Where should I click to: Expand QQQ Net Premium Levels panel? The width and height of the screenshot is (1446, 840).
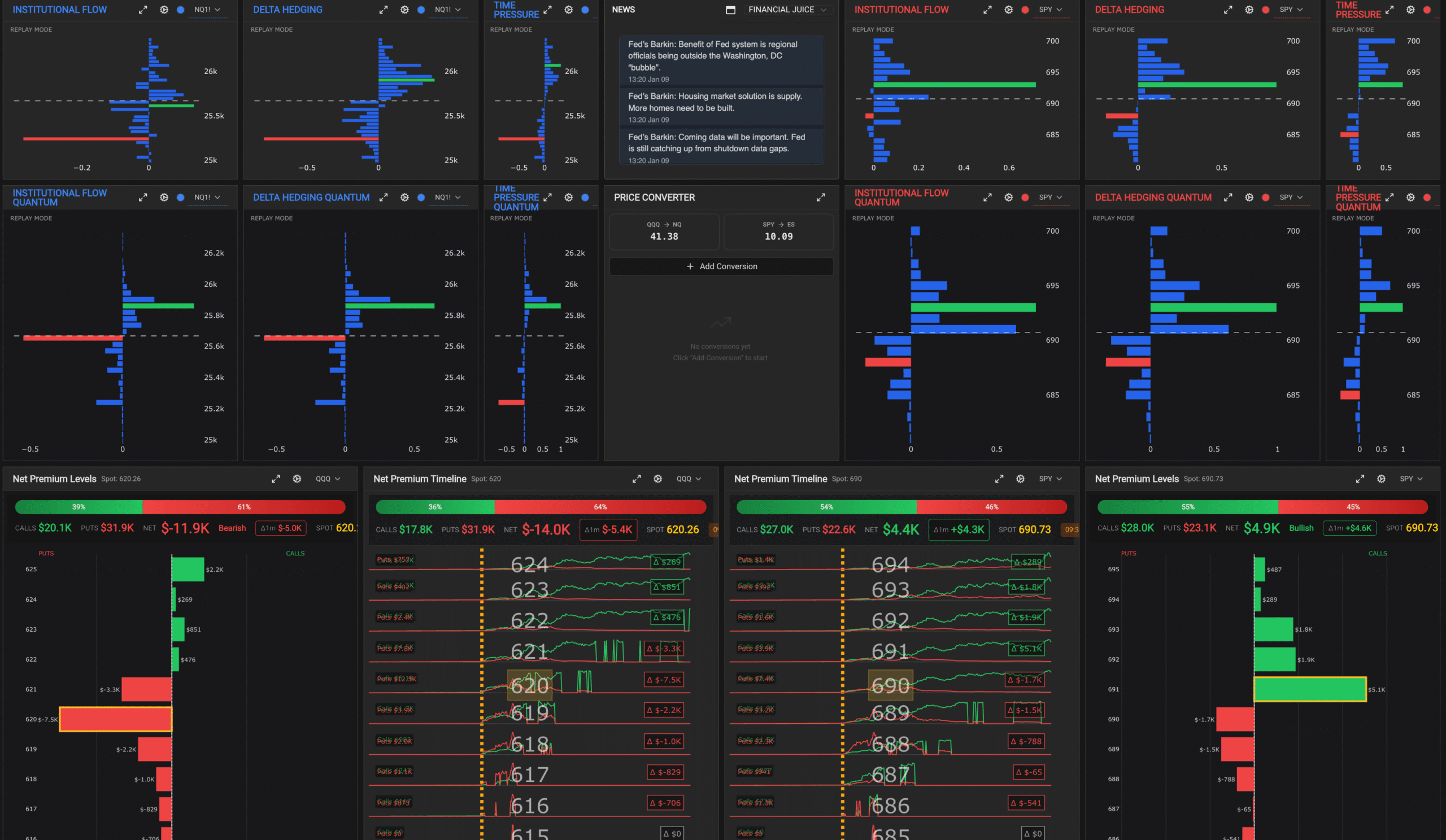(276, 479)
